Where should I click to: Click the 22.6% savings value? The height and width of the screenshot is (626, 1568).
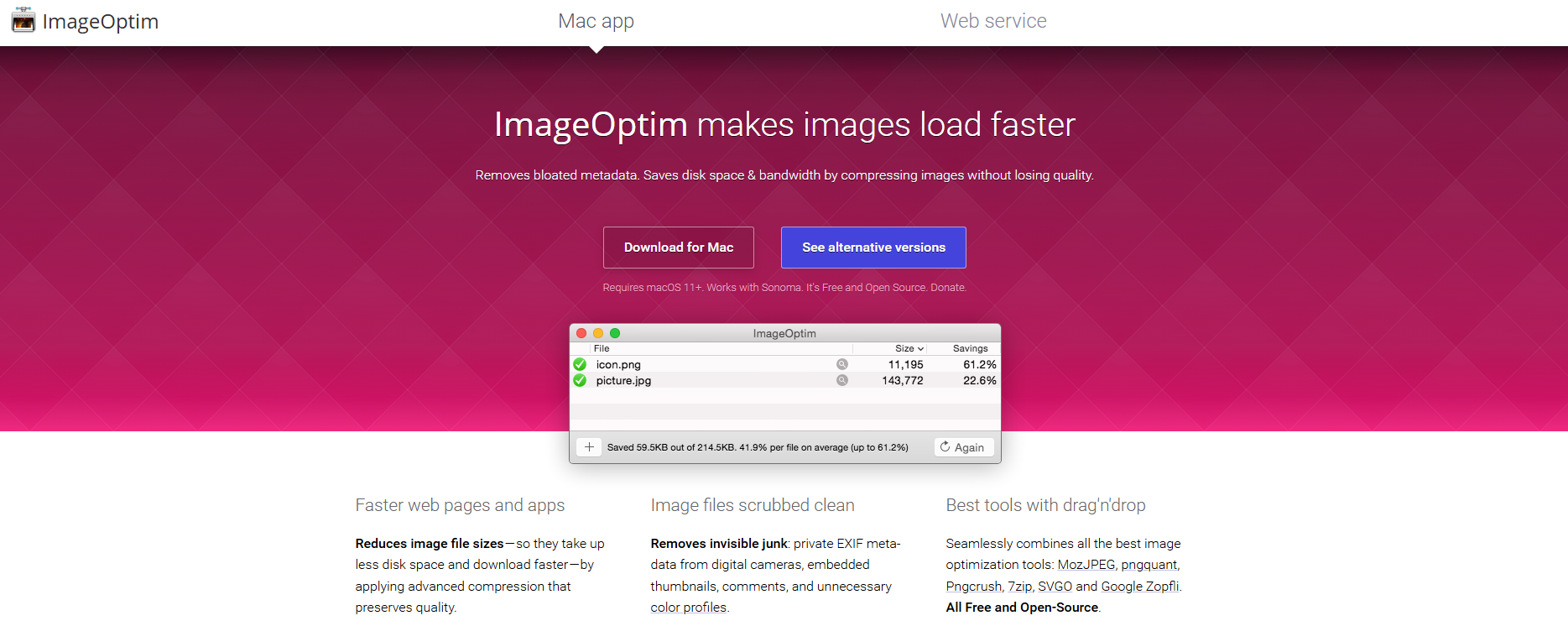point(980,380)
